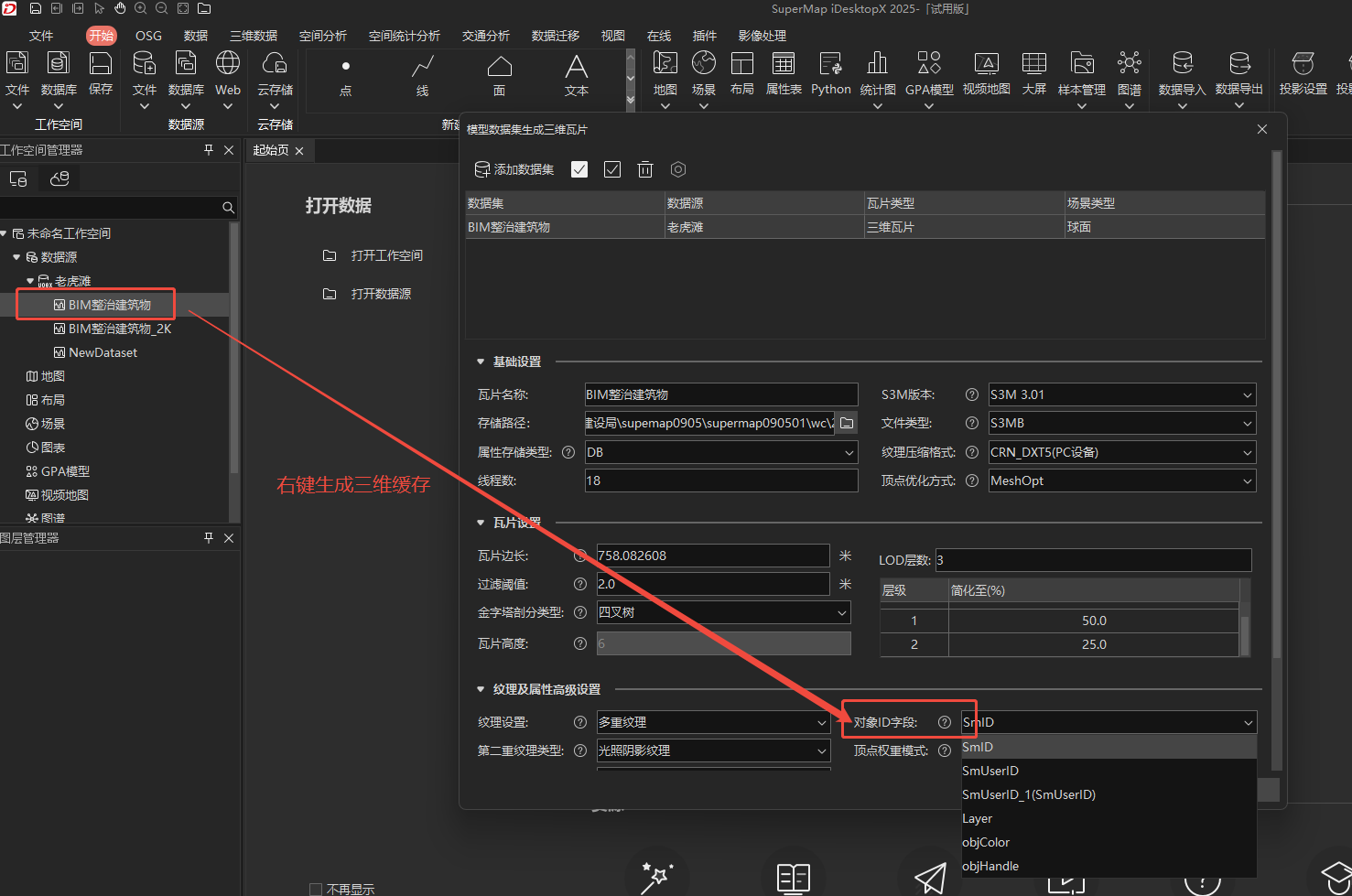1352x896 pixels.
Task: Click the invert-selection checkbox icon in dialog toolbar
Action: [612, 169]
